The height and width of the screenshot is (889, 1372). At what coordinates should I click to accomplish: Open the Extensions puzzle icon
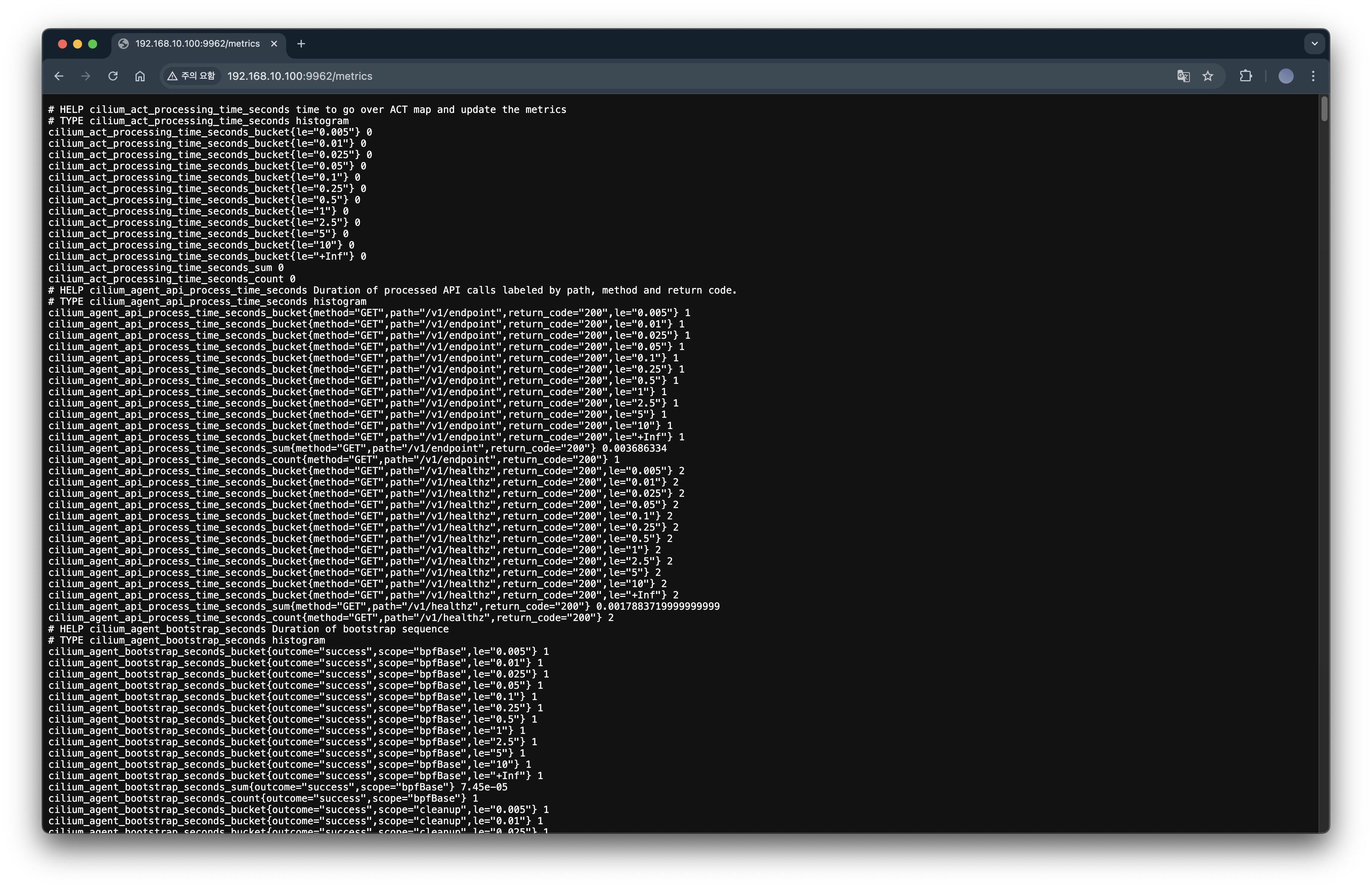tap(1246, 76)
